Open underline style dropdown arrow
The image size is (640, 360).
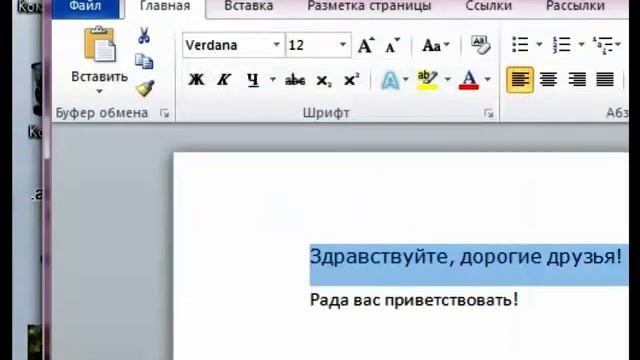coord(272,79)
